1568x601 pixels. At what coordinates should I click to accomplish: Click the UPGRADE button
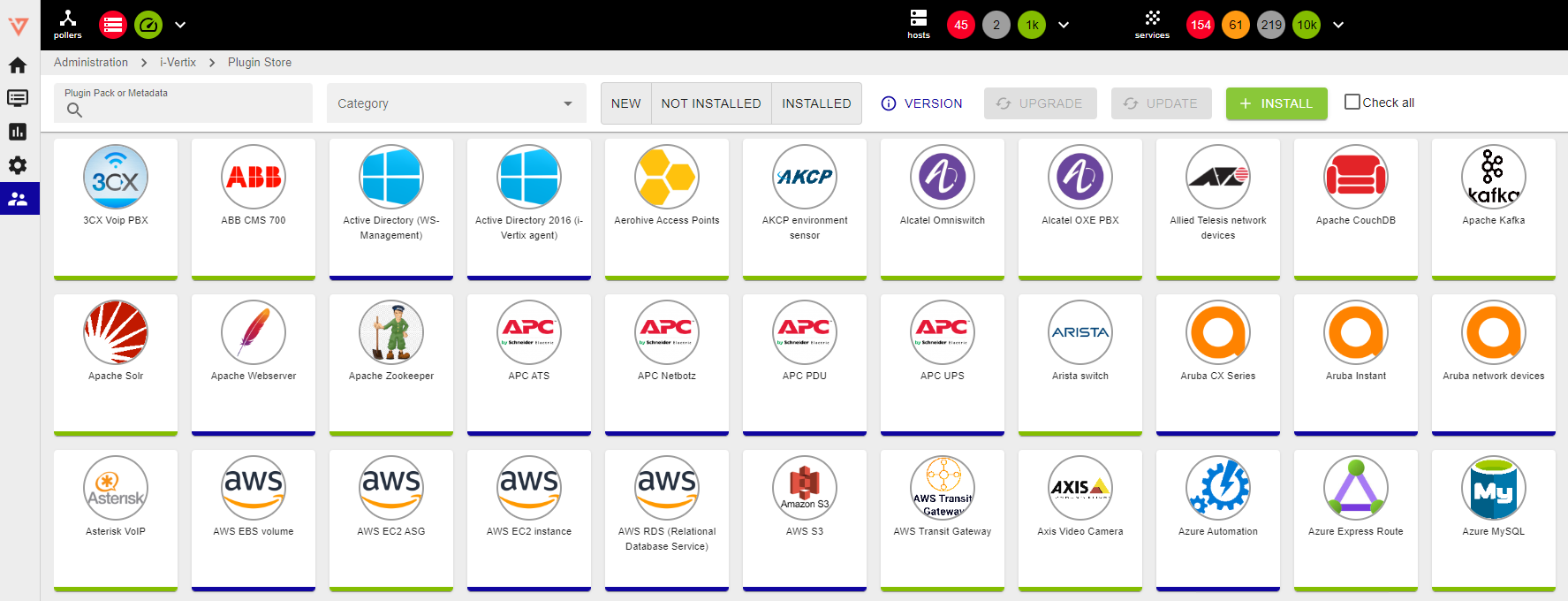coord(1041,103)
